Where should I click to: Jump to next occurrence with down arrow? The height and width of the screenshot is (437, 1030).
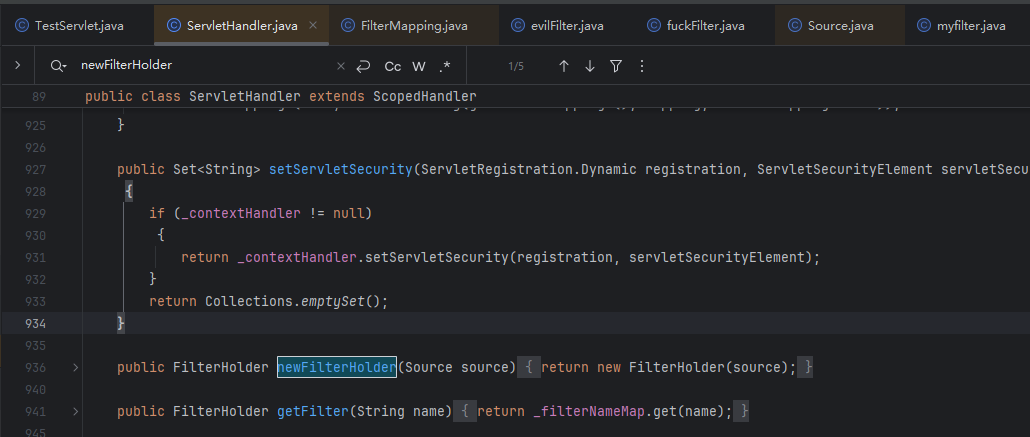tap(590, 66)
